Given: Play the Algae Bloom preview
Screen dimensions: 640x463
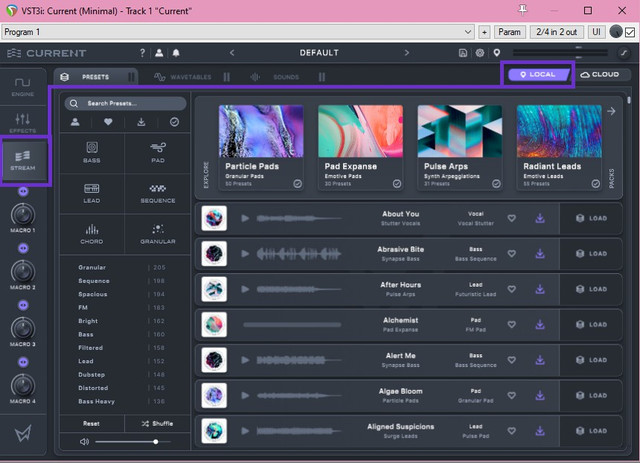Looking at the screenshot, I should [245, 395].
